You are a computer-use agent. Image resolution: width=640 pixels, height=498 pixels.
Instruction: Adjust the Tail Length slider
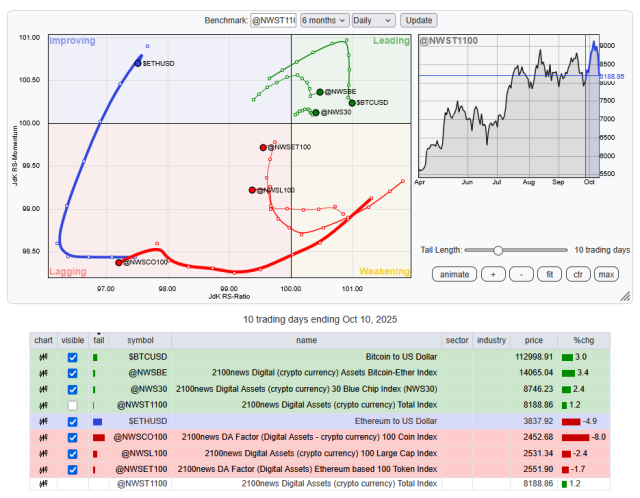point(498,250)
